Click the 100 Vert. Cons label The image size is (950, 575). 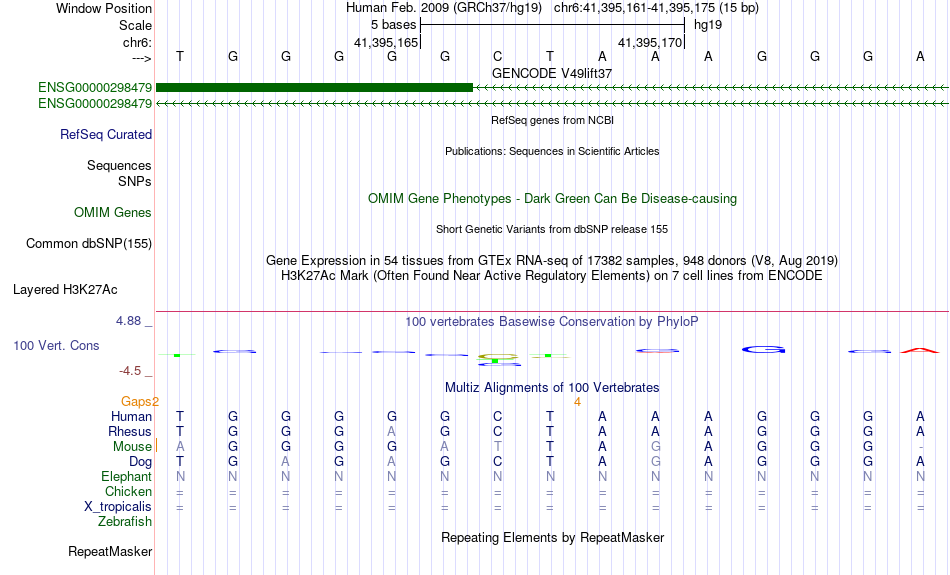coord(56,345)
